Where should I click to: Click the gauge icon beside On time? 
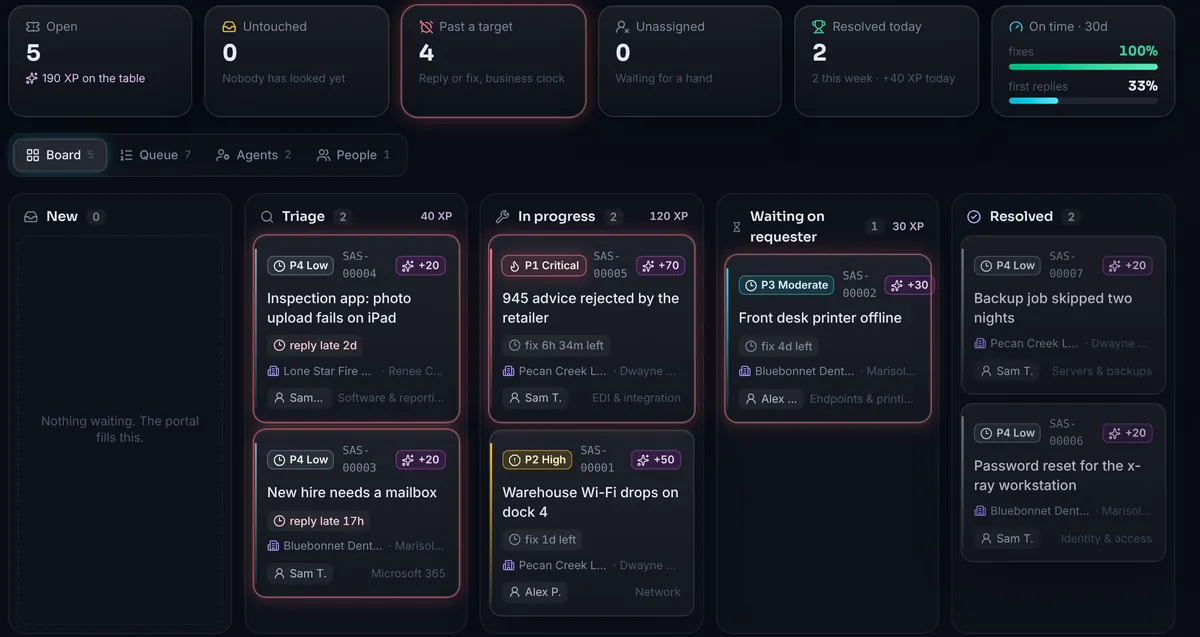(1016, 27)
